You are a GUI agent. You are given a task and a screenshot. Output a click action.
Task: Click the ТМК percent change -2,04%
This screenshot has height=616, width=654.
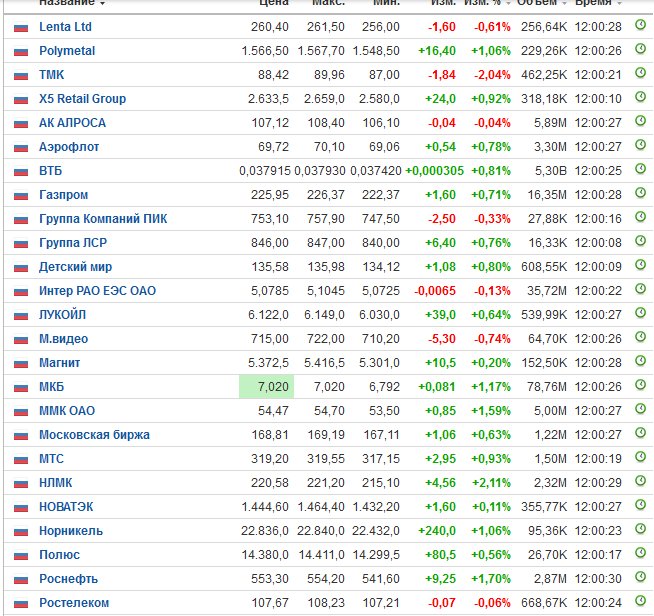click(x=492, y=75)
